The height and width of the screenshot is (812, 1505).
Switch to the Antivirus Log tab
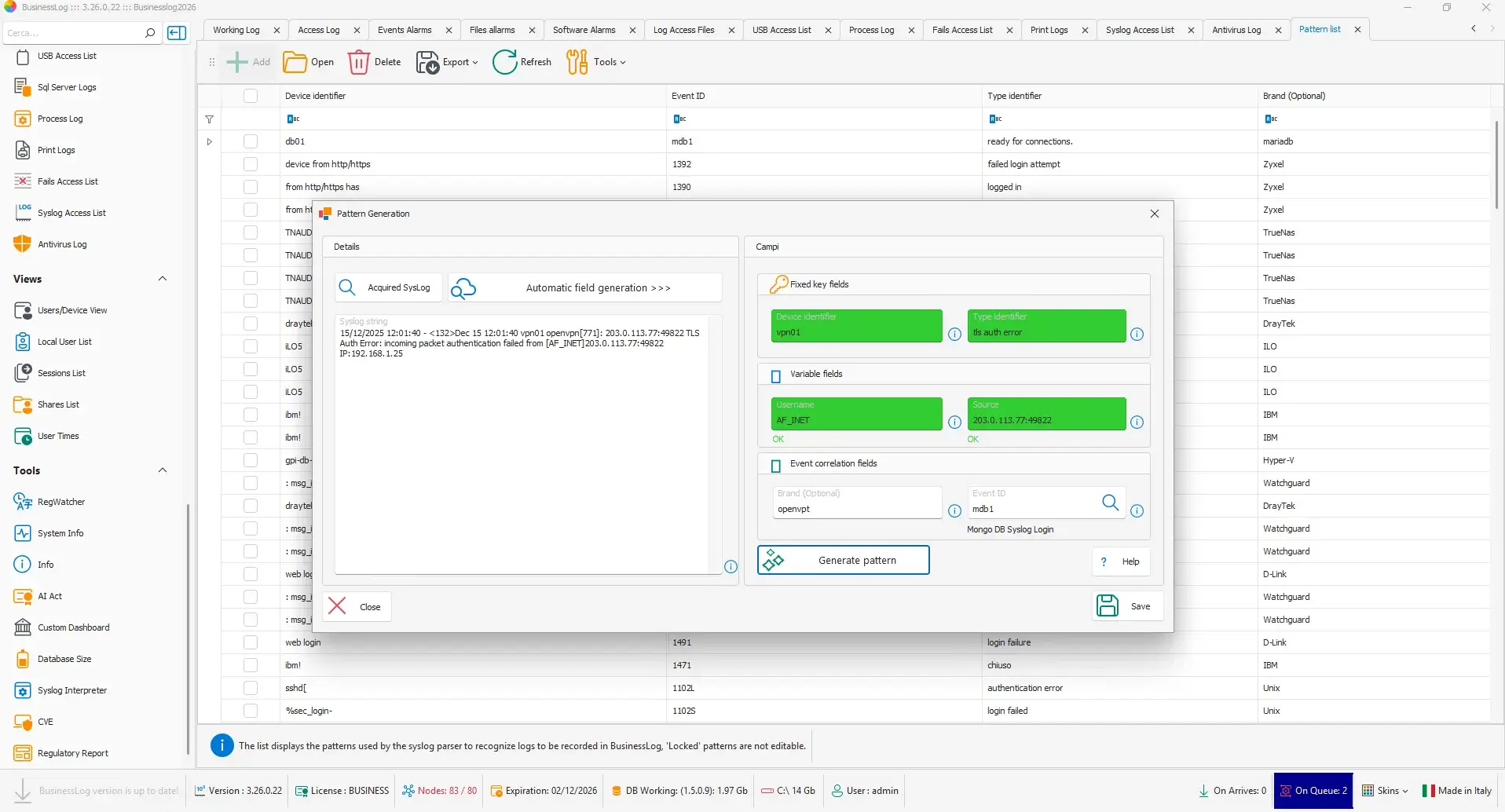[1236, 30]
